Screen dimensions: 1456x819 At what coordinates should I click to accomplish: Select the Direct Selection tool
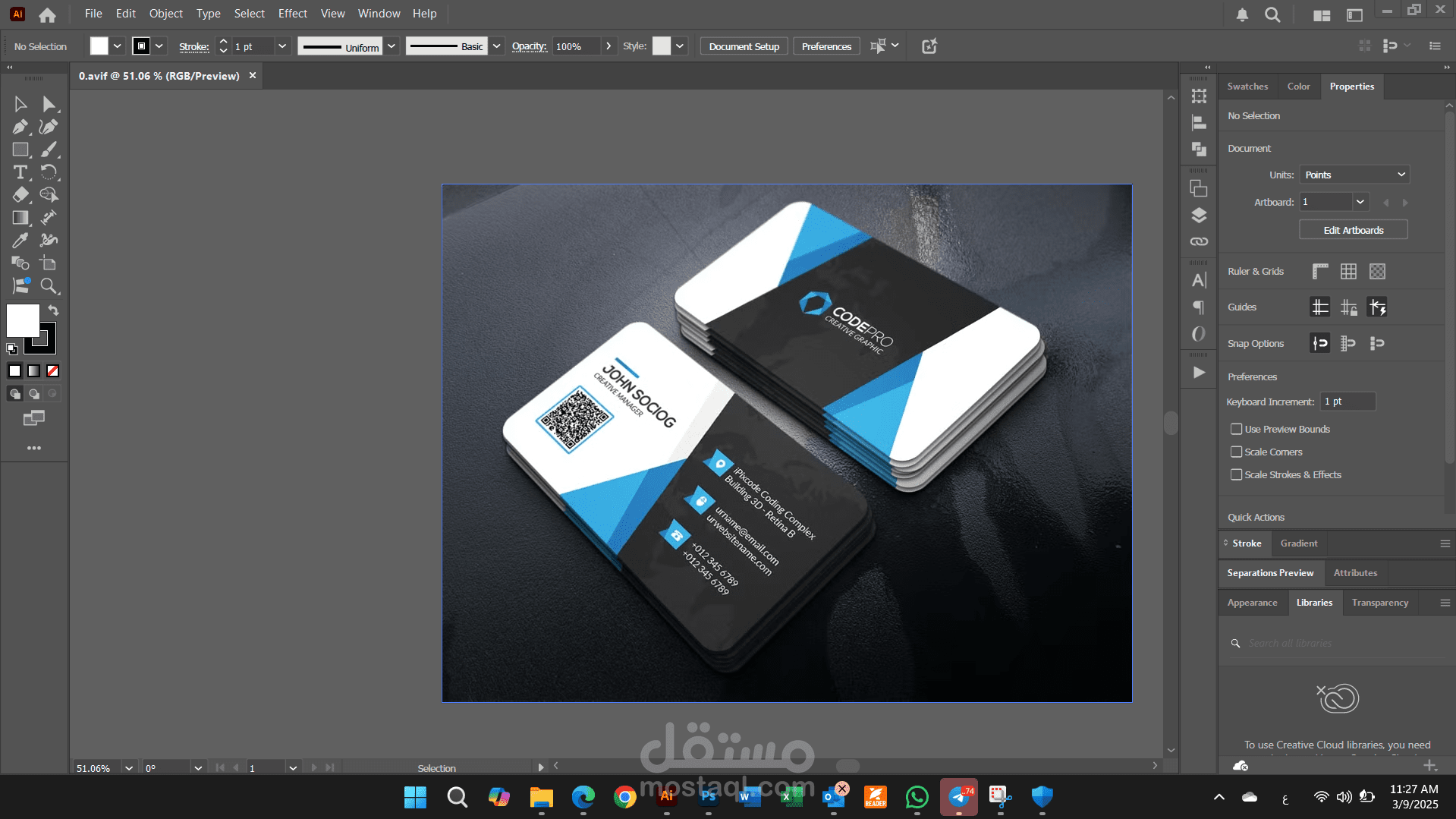[49, 104]
